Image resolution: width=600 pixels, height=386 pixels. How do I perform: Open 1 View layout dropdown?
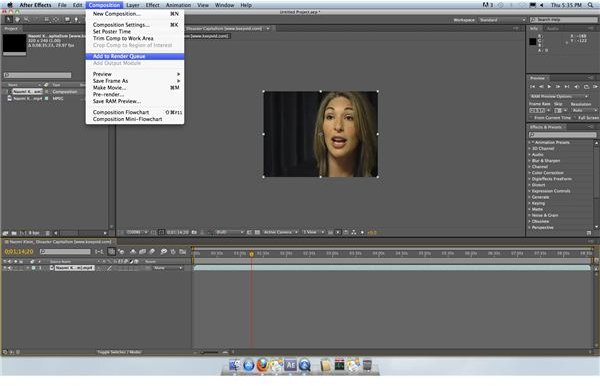313,233
